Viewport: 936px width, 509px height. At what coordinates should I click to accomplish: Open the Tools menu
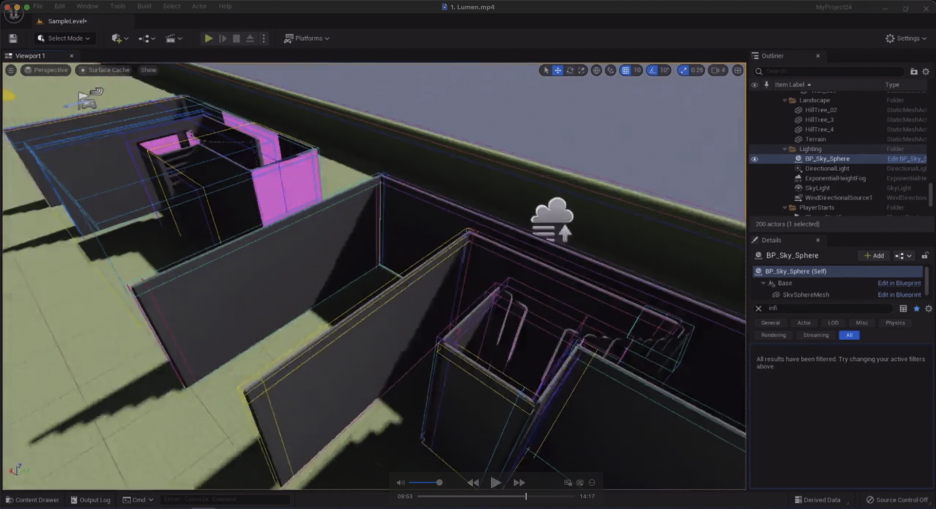(118, 6)
